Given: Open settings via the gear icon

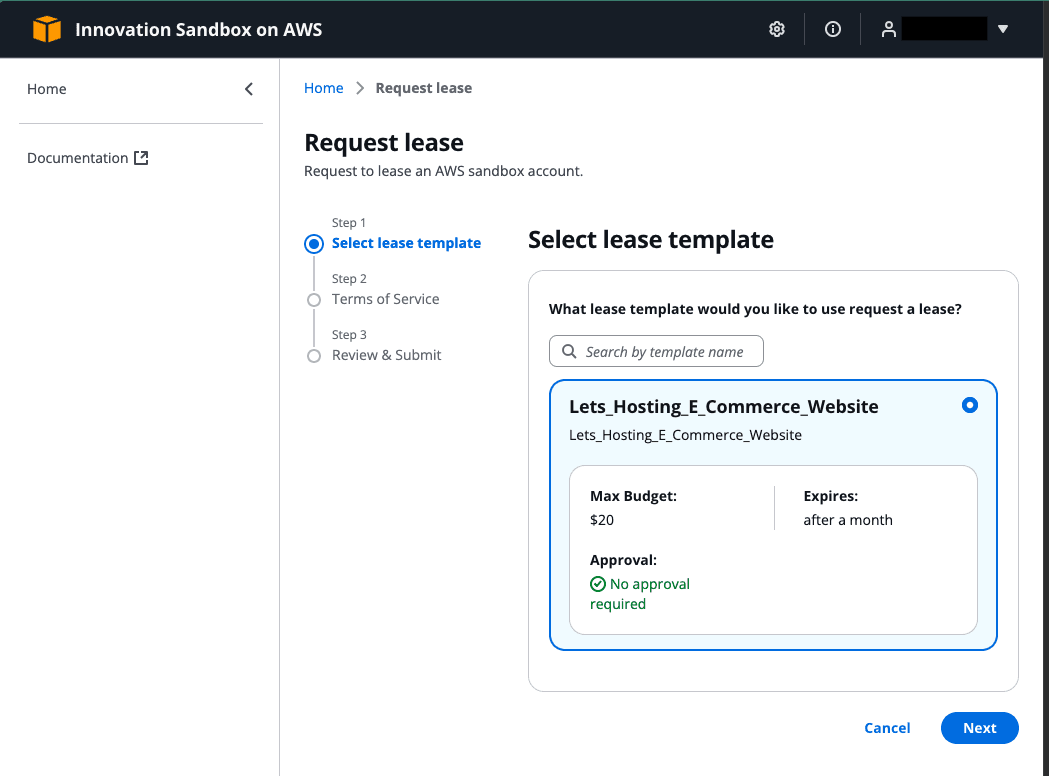Looking at the screenshot, I should point(776,29).
